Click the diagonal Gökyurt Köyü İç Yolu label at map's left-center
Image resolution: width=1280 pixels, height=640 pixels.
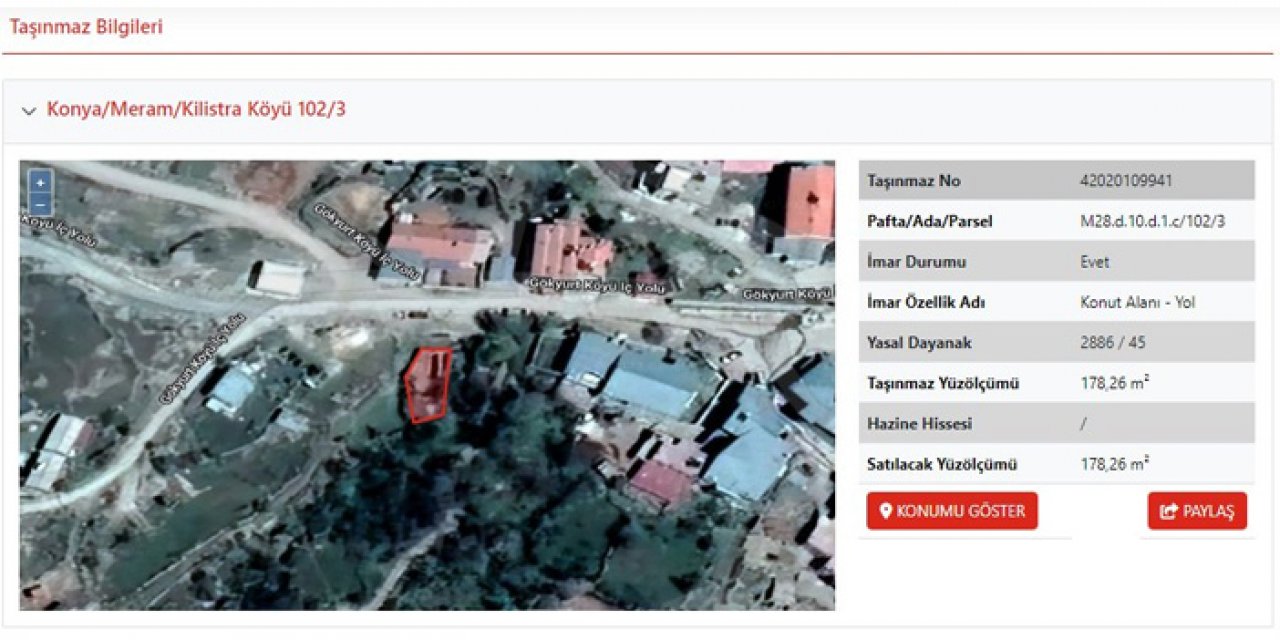(x=203, y=359)
